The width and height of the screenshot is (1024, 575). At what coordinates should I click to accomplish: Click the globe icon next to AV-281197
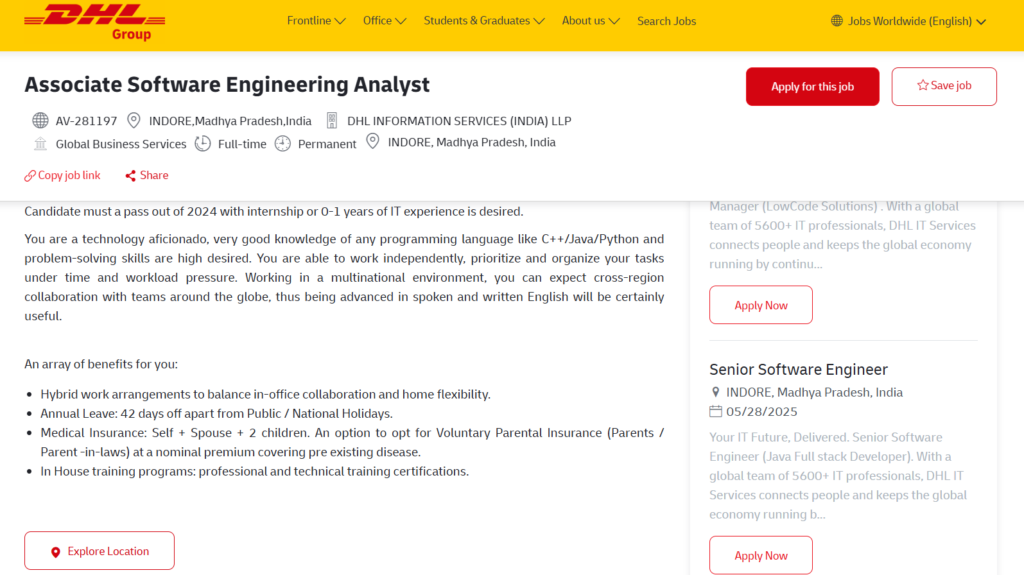click(40, 121)
